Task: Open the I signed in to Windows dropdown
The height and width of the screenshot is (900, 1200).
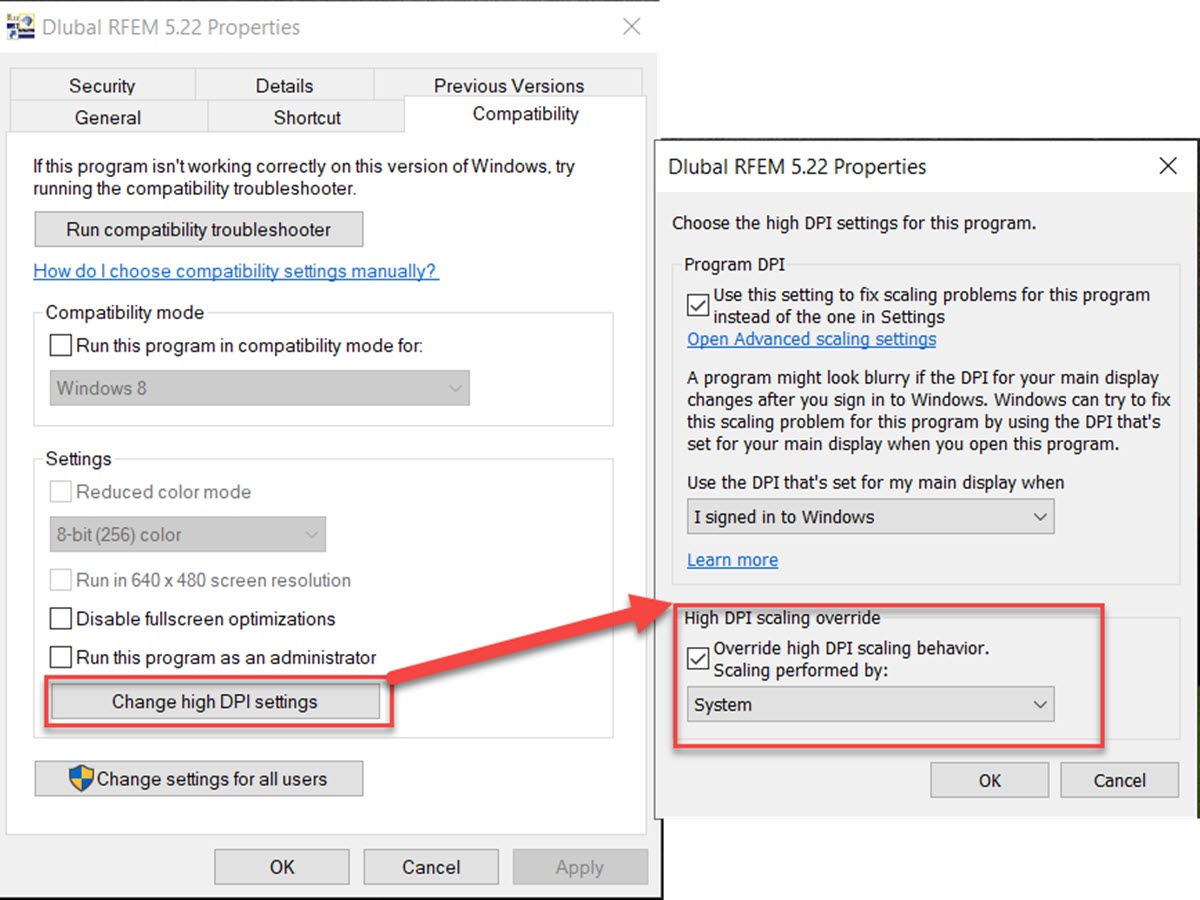Action: (x=870, y=517)
